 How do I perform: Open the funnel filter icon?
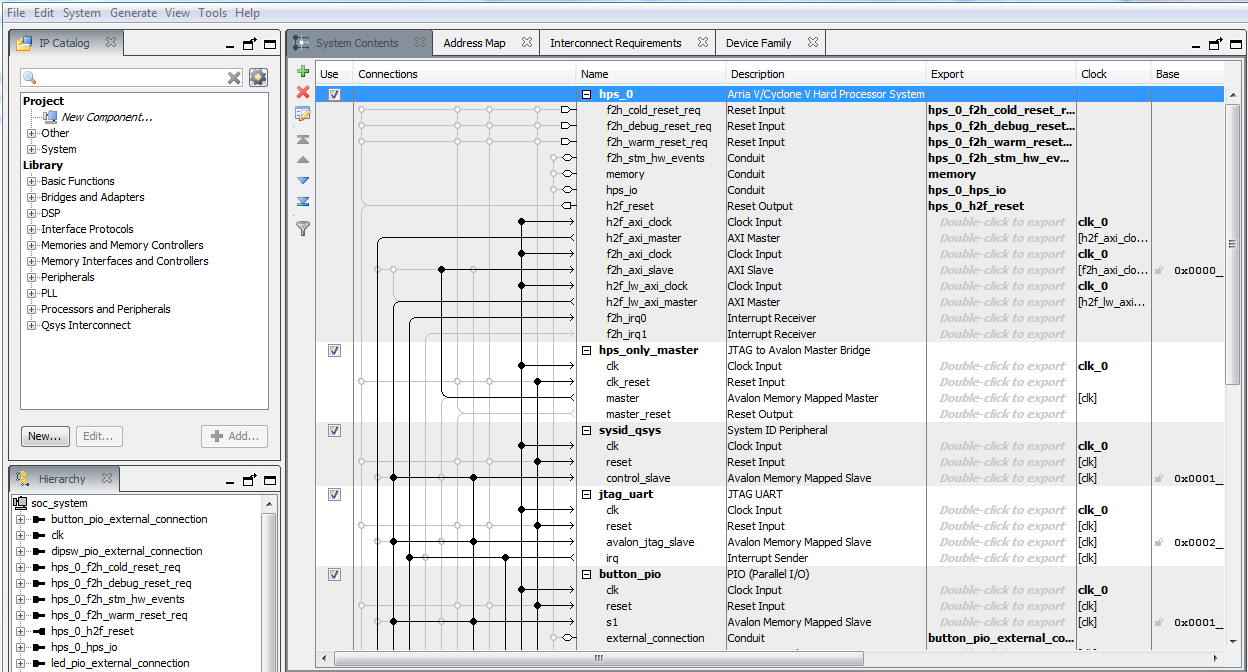pyautogui.click(x=303, y=229)
